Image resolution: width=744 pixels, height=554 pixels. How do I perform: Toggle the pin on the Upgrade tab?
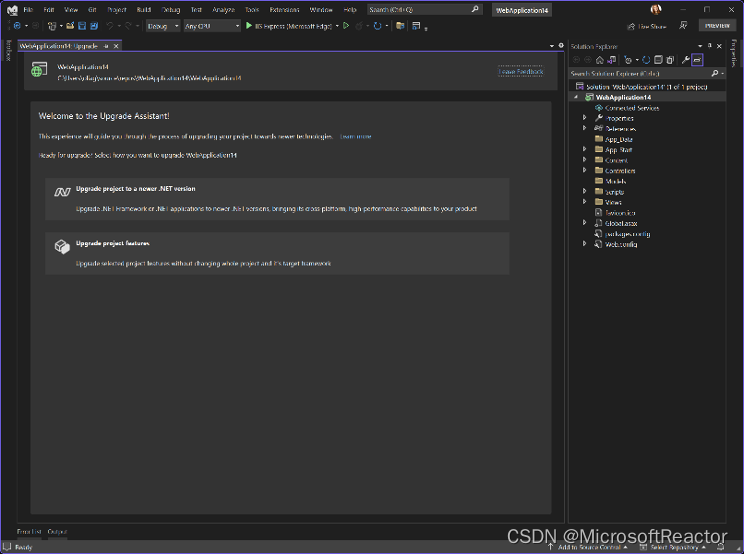[x=106, y=46]
